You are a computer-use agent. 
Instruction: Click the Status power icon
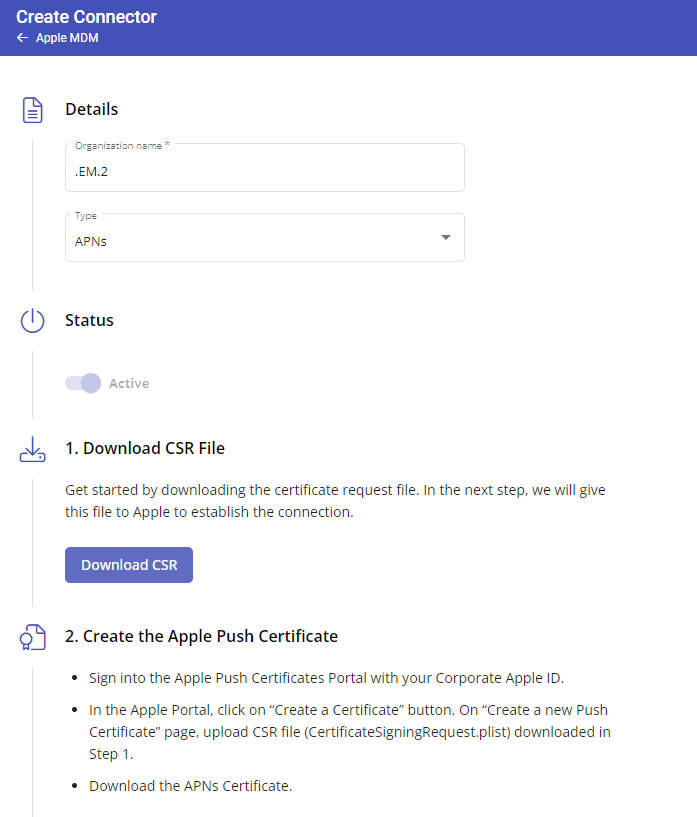pyautogui.click(x=32, y=320)
